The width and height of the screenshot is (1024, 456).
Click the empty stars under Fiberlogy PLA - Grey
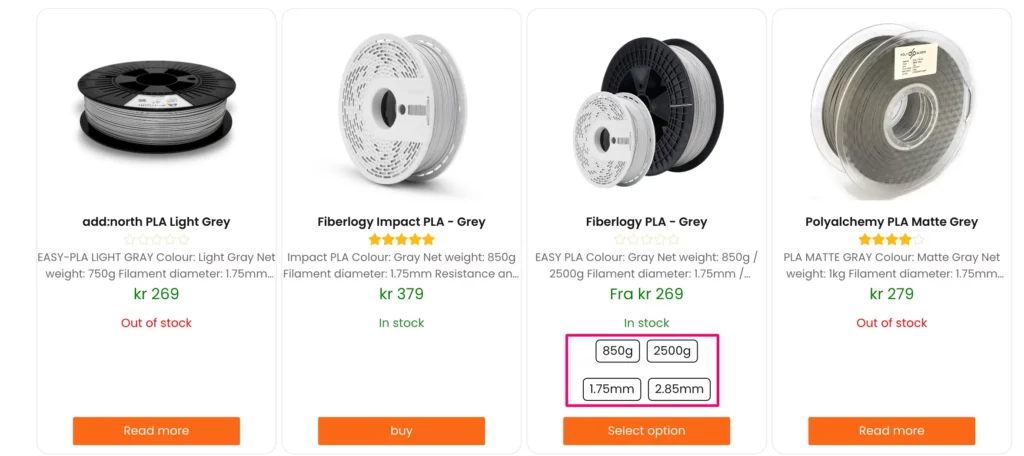pos(646,240)
